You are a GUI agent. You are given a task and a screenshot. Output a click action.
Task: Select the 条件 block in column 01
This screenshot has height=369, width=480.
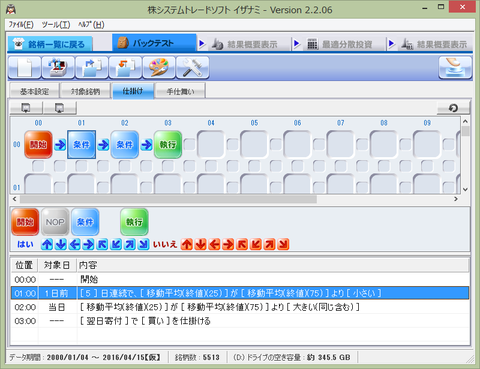click(x=82, y=144)
